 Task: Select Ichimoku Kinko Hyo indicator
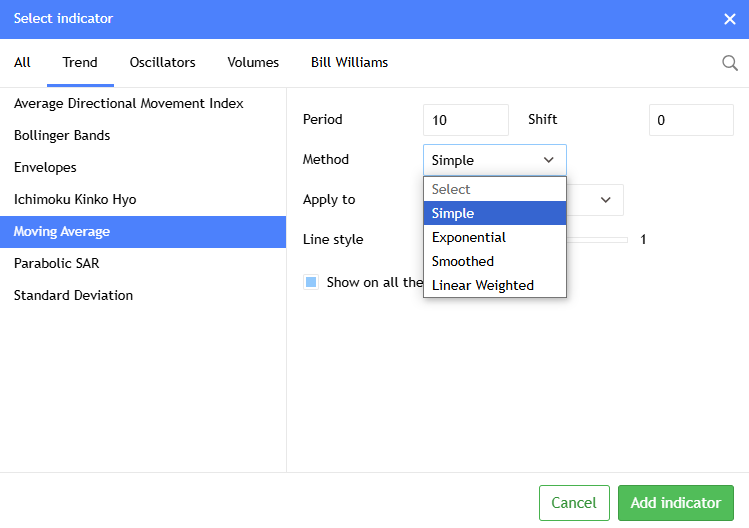[x=143, y=200]
